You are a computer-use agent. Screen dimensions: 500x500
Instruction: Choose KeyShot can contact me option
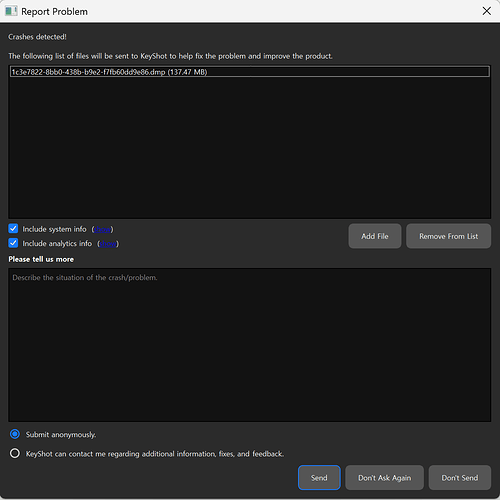[x=15, y=453]
